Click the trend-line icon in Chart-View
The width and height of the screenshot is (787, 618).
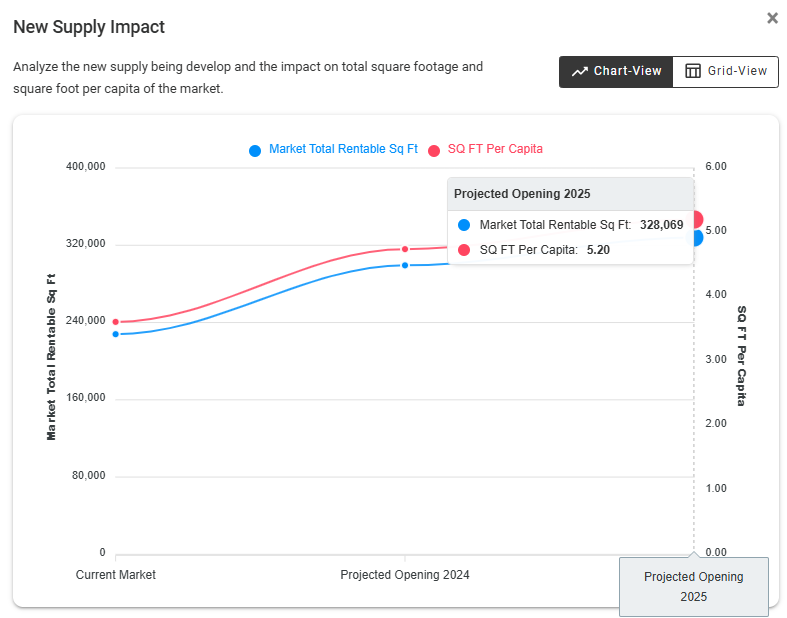(579, 71)
